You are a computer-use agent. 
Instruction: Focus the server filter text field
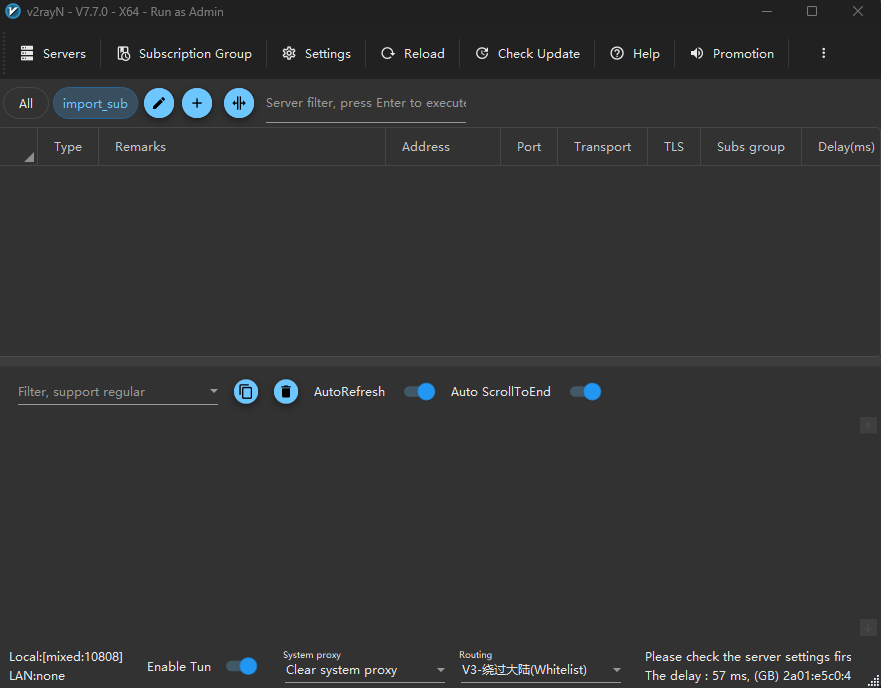pos(365,103)
